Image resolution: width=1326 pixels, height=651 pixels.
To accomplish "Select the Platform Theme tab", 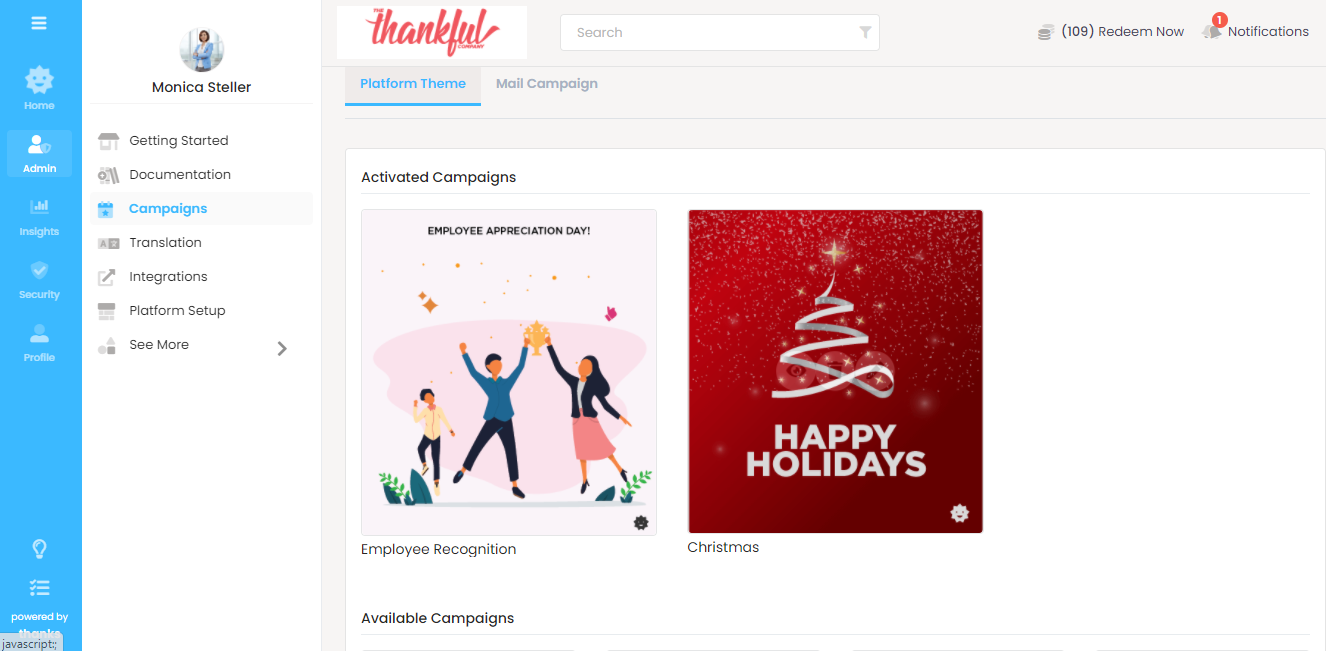I will 413,84.
